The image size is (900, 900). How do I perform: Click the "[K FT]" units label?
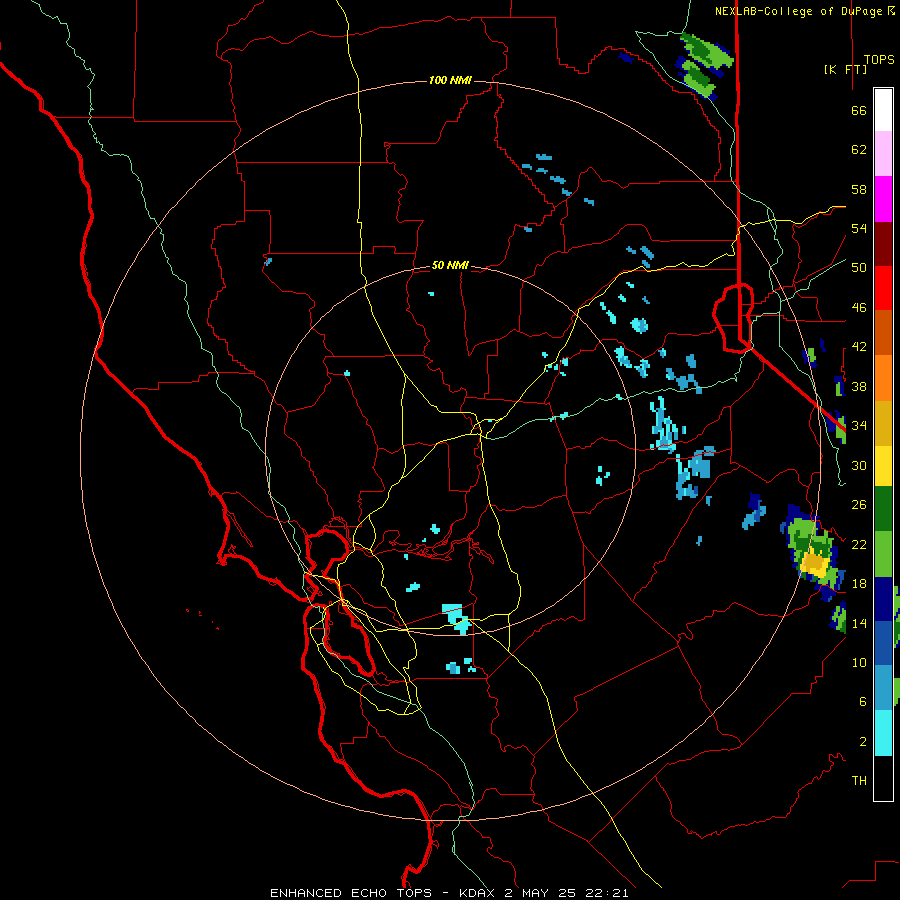tap(845, 69)
